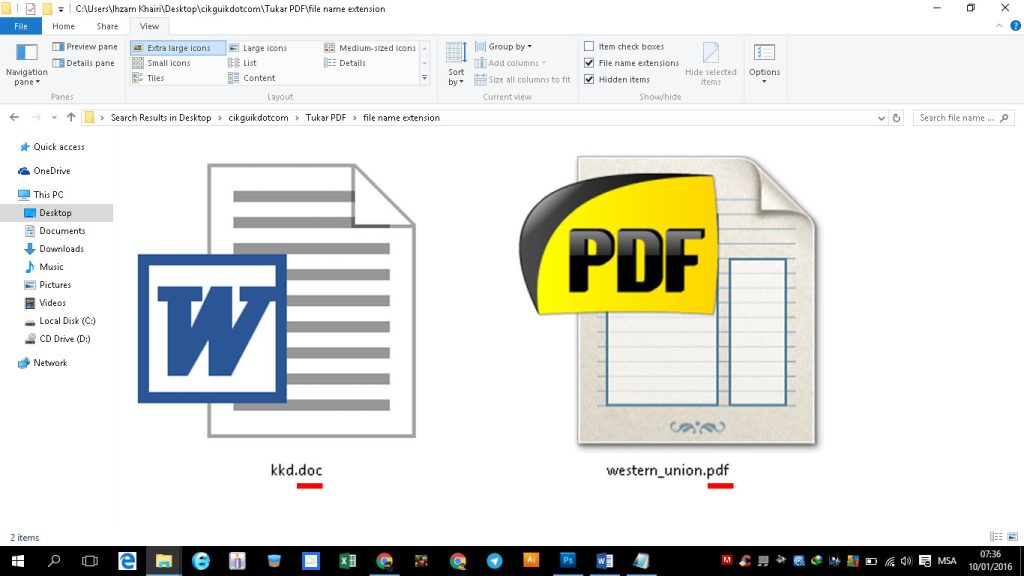The width and height of the screenshot is (1024, 576).
Task: Open Word from the taskbar
Action: [605, 560]
